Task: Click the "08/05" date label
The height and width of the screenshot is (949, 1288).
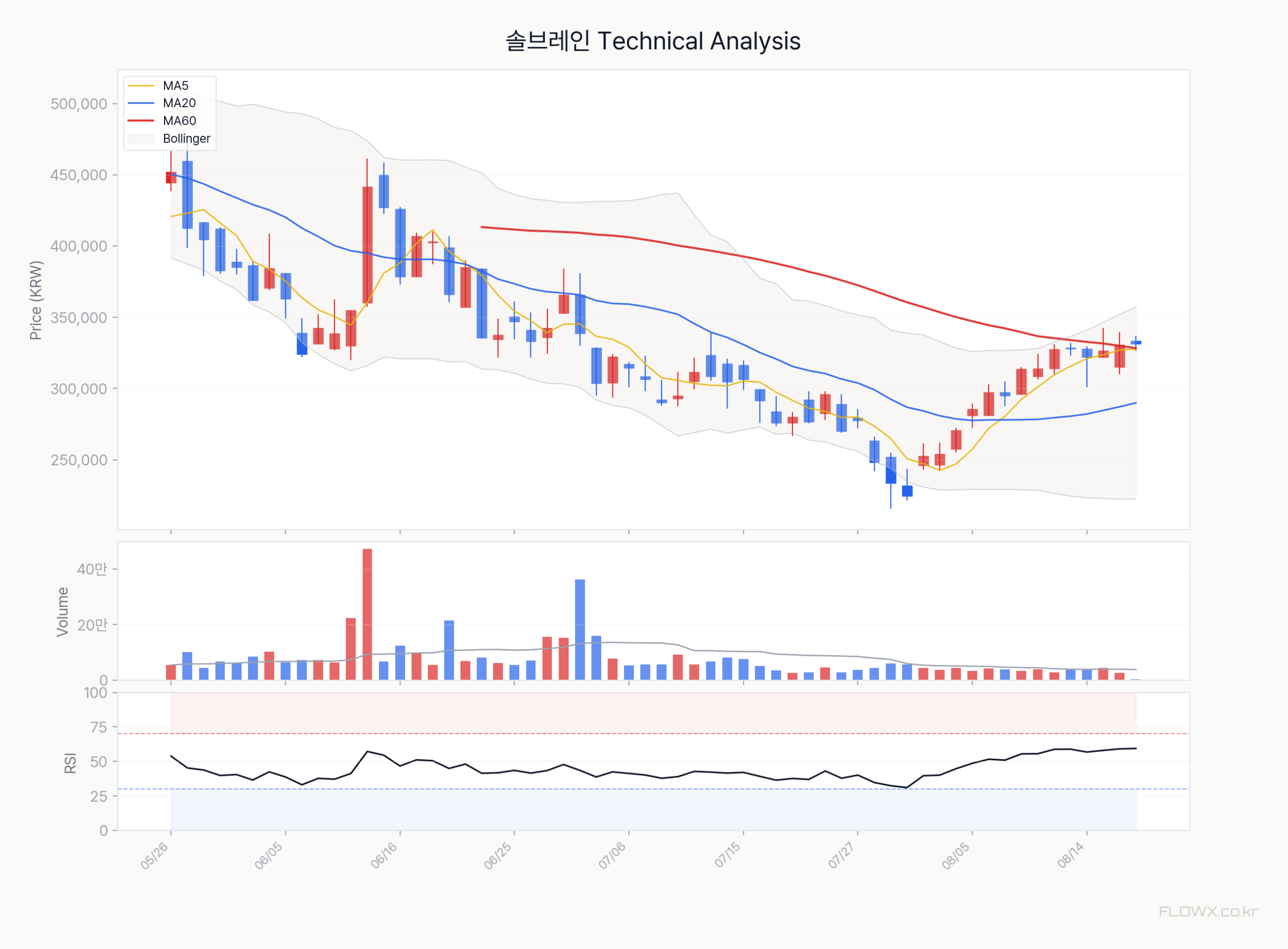Action: click(955, 855)
